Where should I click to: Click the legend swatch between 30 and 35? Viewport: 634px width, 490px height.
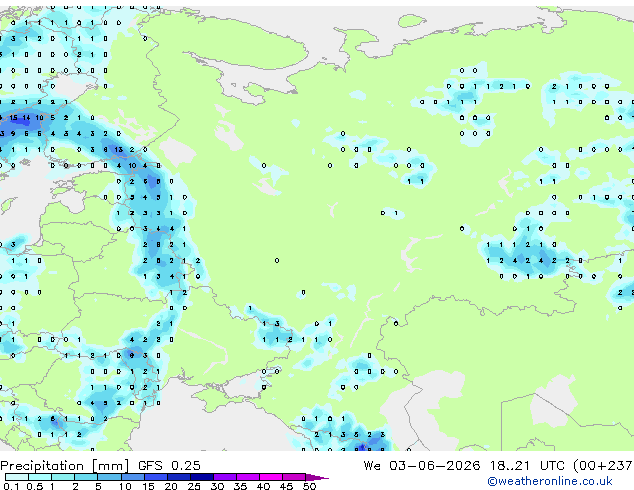tap(225, 477)
